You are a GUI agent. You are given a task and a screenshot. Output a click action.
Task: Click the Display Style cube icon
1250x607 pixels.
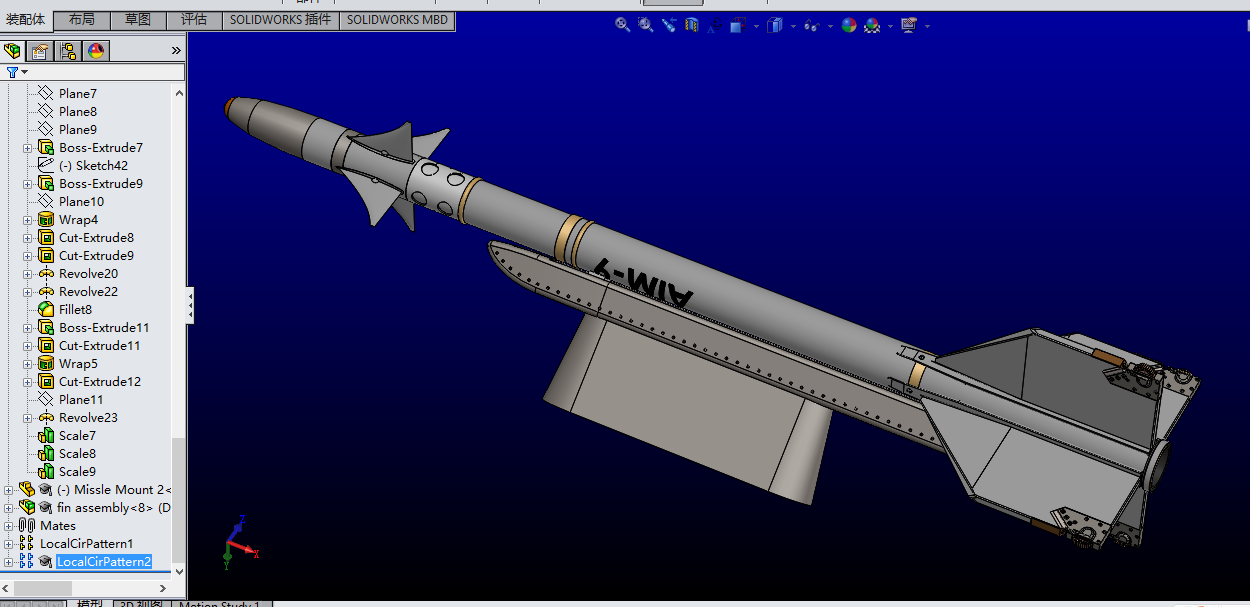coord(774,25)
